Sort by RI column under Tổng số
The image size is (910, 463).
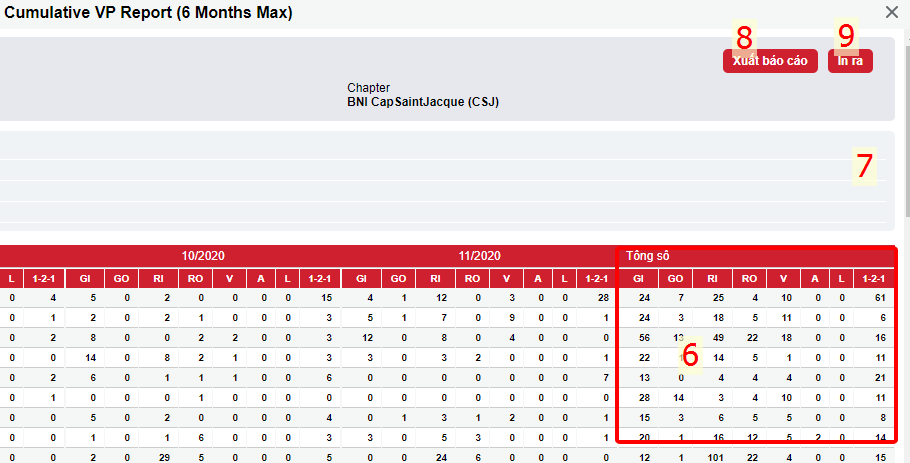713,278
